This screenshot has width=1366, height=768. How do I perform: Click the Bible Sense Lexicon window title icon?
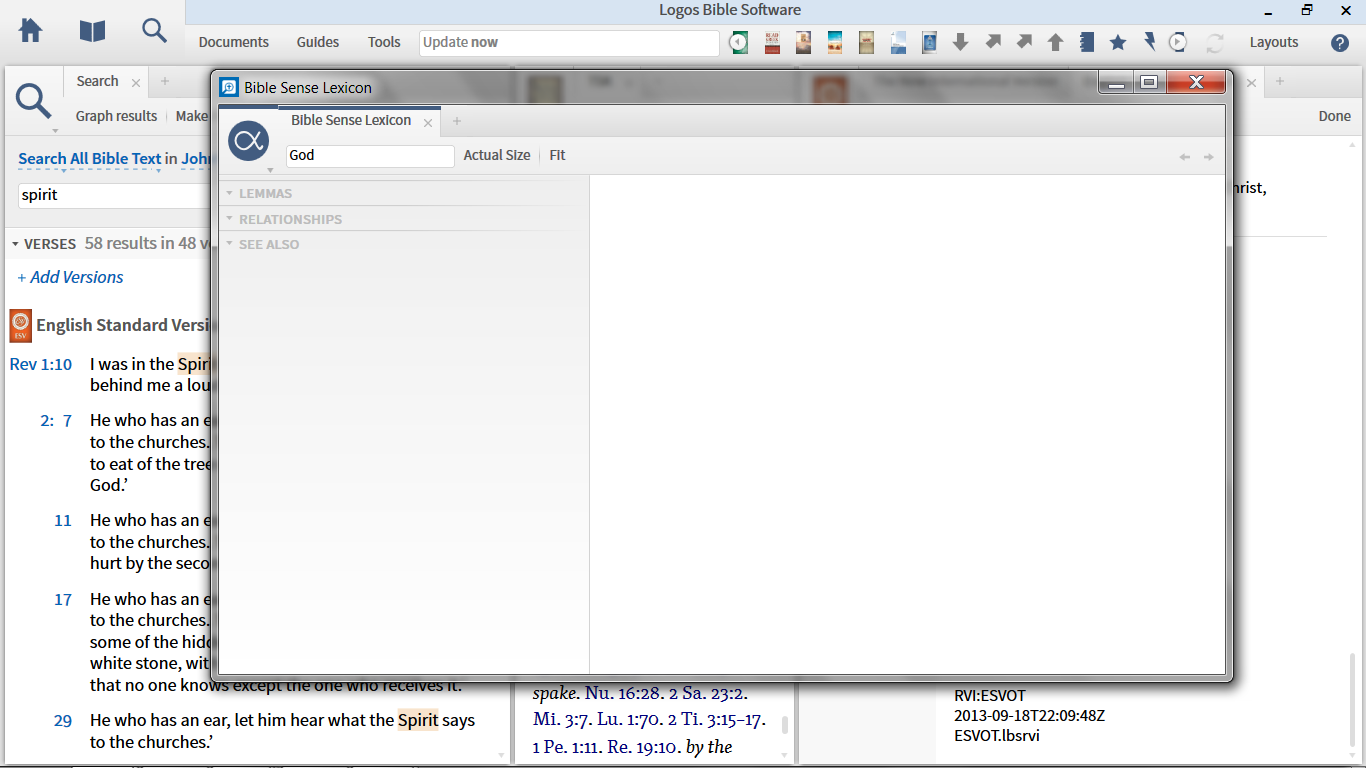229,87
